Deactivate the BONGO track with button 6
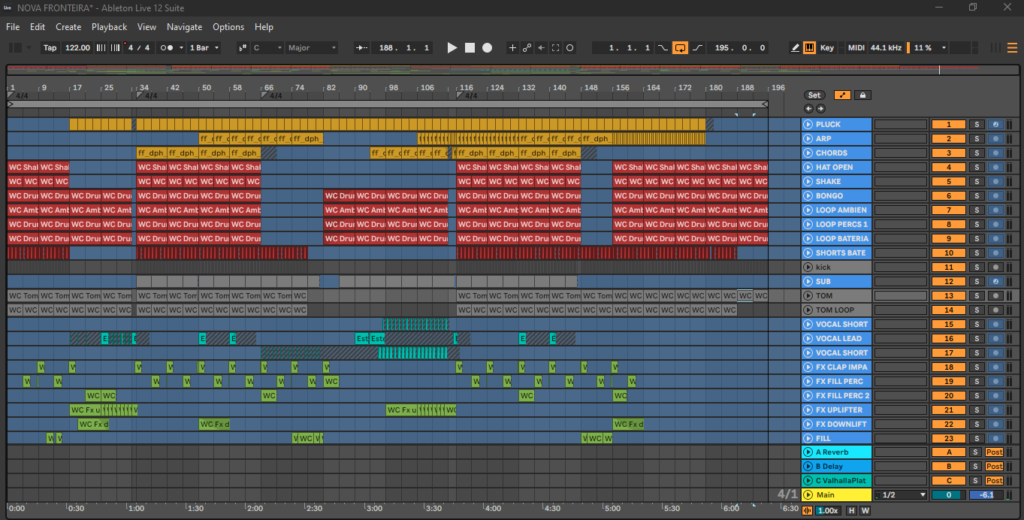 coord(948,196)
